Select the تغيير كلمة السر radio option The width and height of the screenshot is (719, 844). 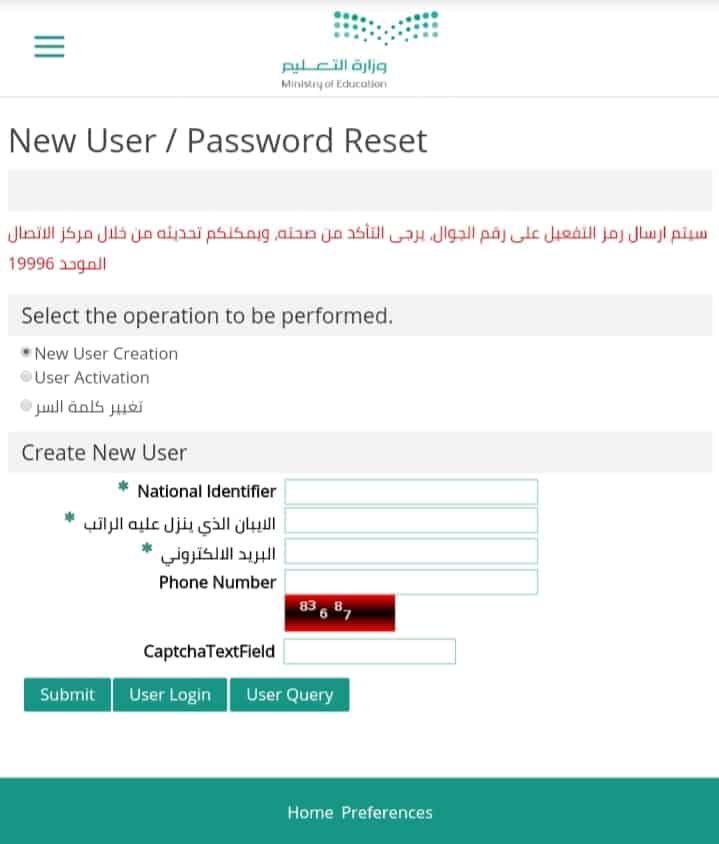25,405
